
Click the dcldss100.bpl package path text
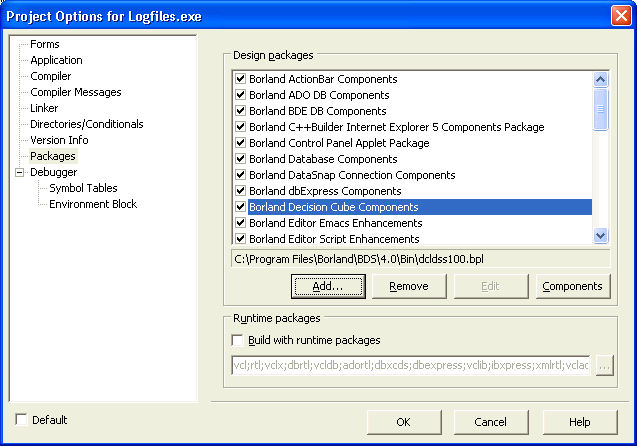359,259
